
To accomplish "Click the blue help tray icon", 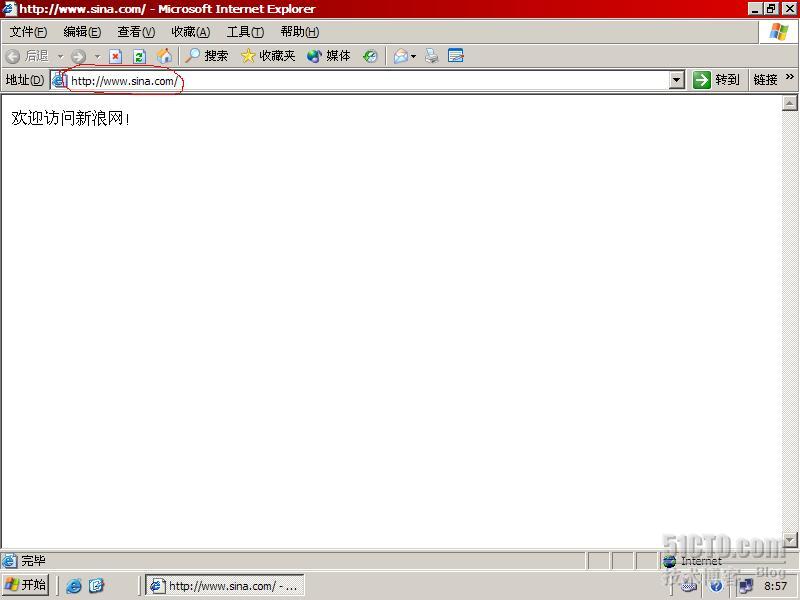I will click(x=716, y=586).
